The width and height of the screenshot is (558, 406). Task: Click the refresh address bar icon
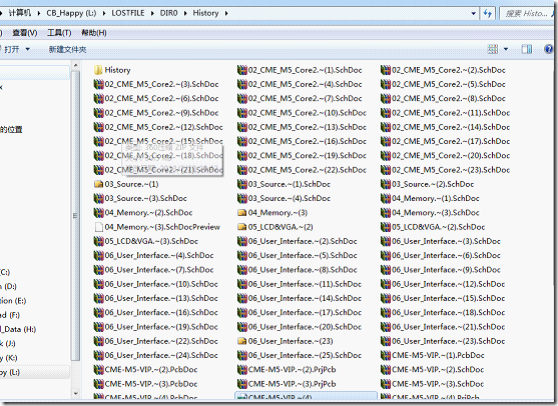coord(488,14)
